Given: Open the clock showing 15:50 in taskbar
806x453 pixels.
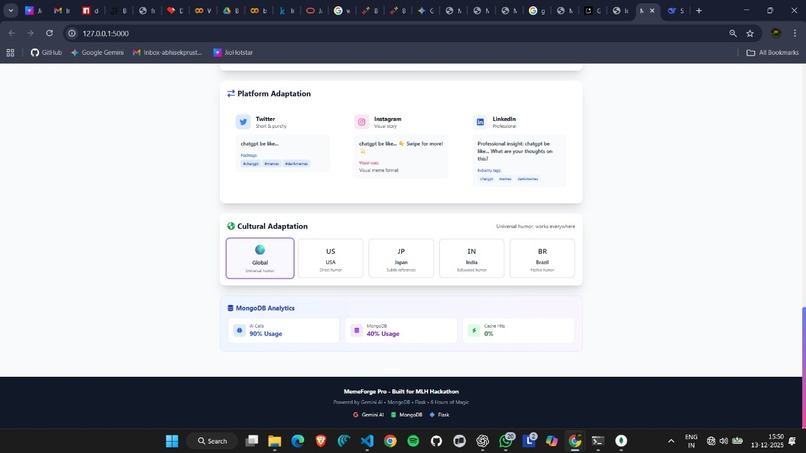Looking at the screenshot, I should pyautogui.click(x=767, y=441).
